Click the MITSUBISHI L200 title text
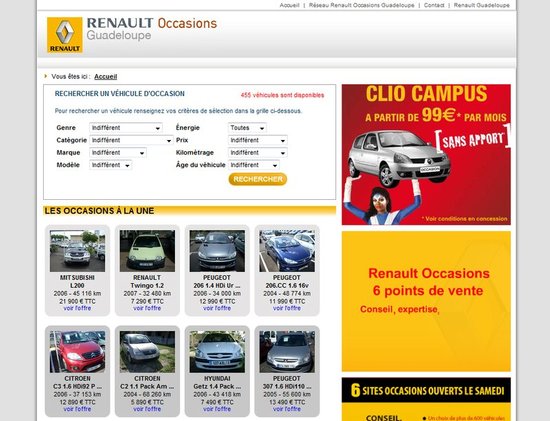Image resolution: width=550 pixels, height=421 pixels. coord(77,281)
